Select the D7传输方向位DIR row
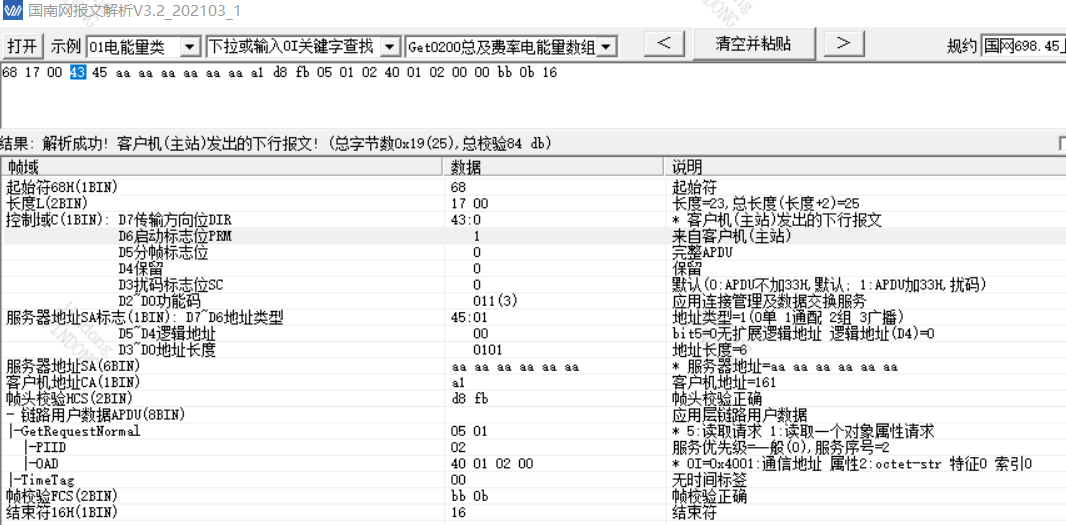 (x=533, y=220)
